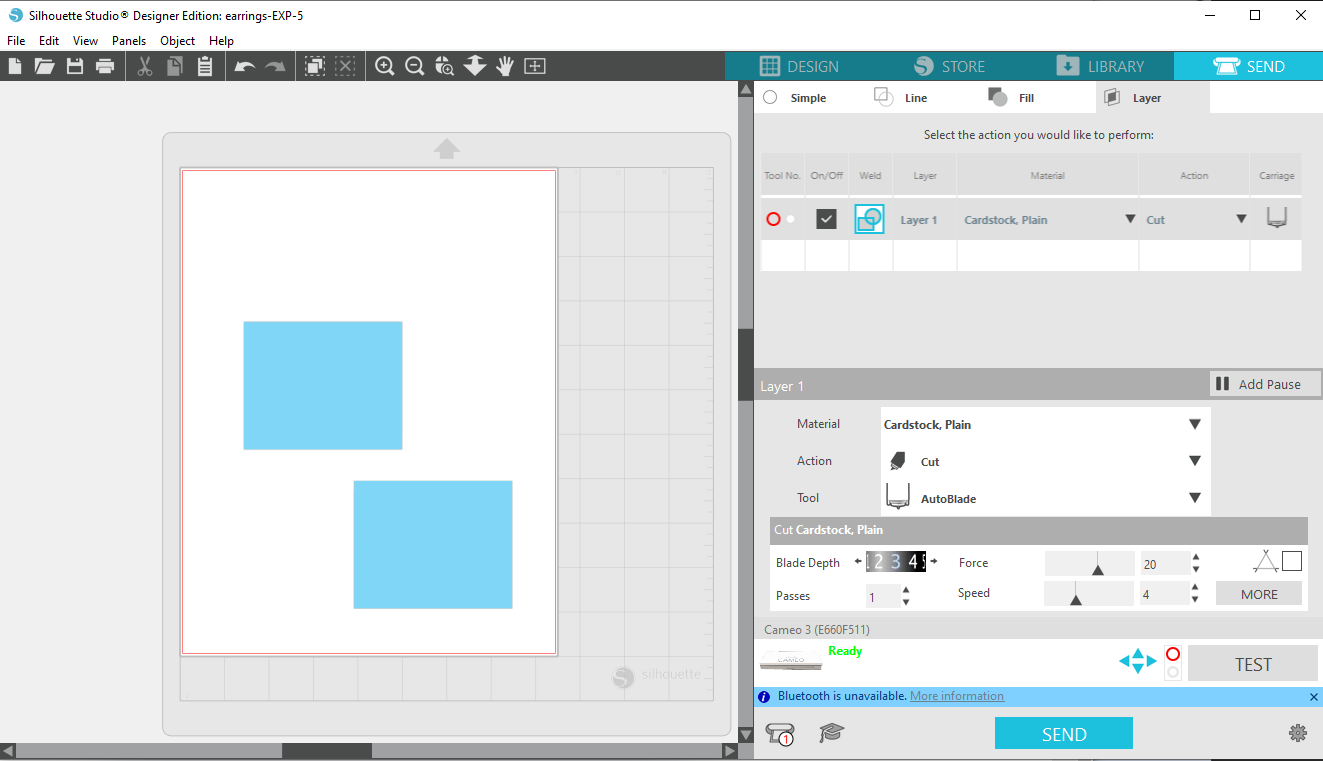This screenshot has height=761, width=1323.
Task: Switch to the Fill cut mode tab
Action: [x=1011, y=97]
